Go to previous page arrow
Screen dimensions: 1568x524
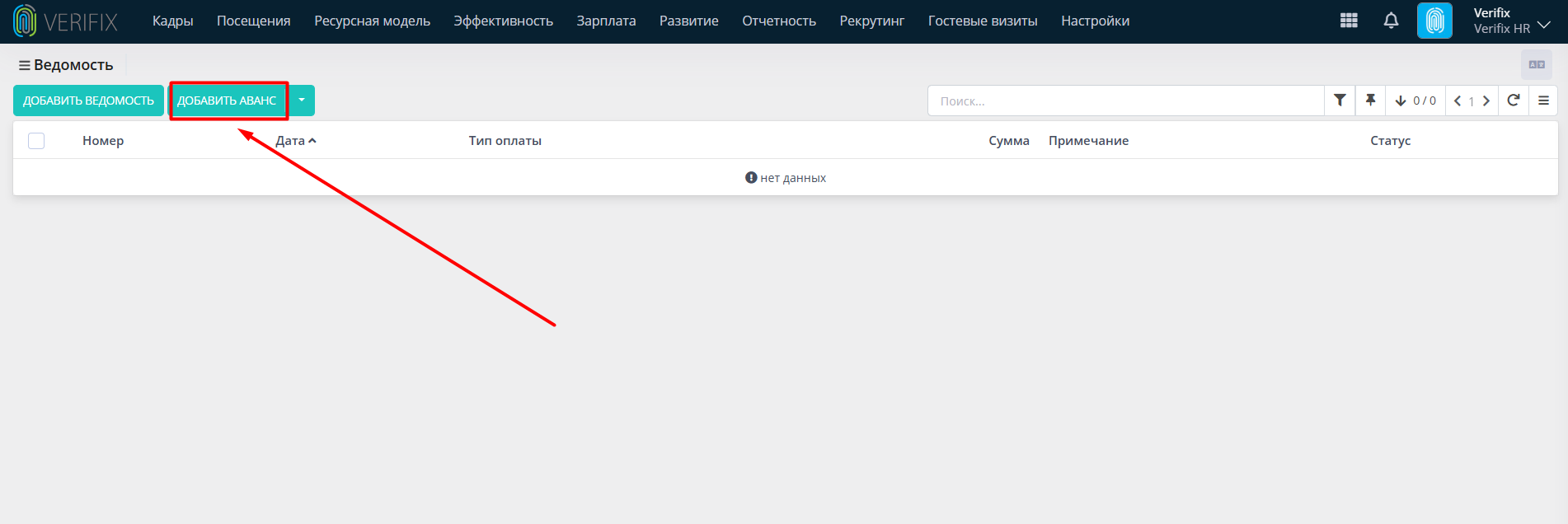pyautogui.click(x=1458, y=101)
